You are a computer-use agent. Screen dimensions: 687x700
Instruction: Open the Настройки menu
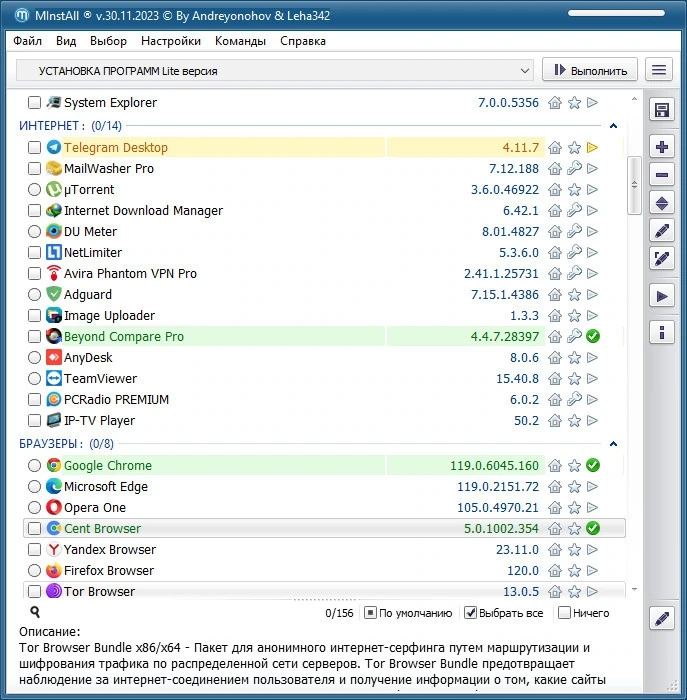(171, 41)
